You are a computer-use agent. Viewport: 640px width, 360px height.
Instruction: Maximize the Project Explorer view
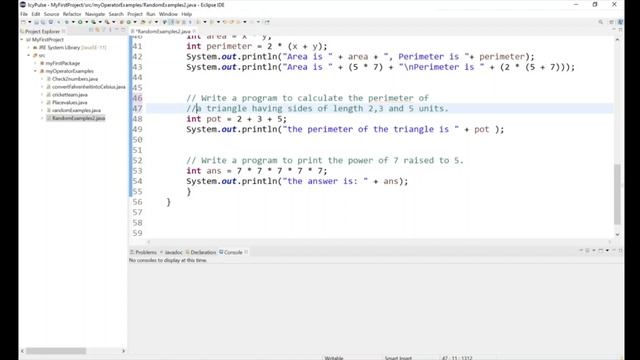tap(123, 31)
